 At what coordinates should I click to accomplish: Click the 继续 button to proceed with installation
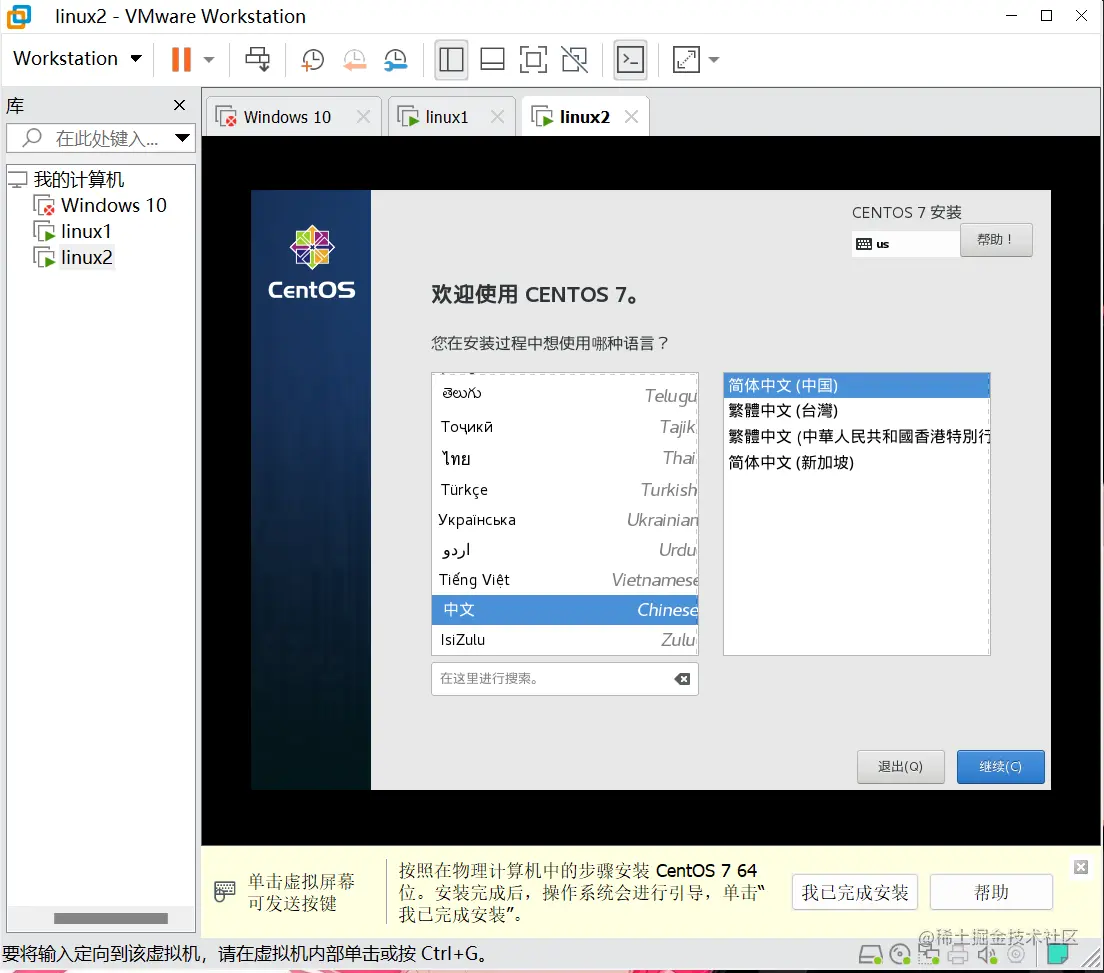click(1000, 766)
